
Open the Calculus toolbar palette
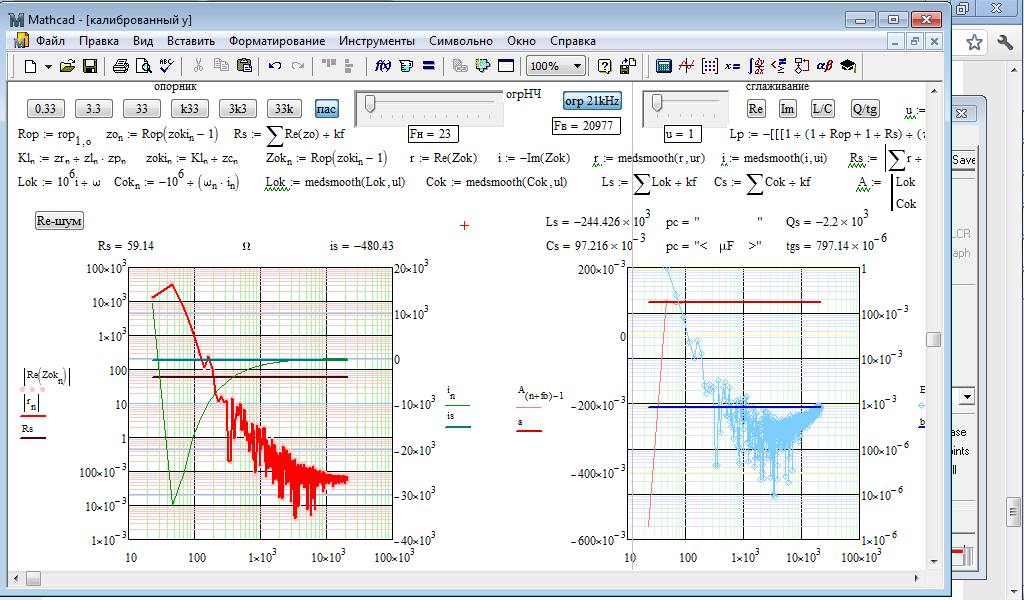tap(757, 66)
